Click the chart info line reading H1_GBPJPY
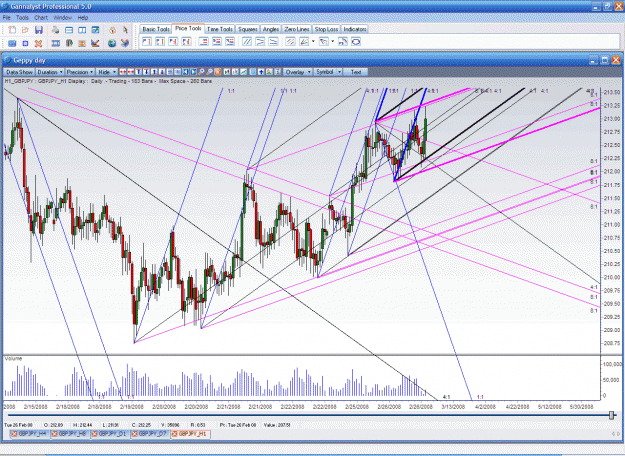Screen dimensions: 625x456 108,81
